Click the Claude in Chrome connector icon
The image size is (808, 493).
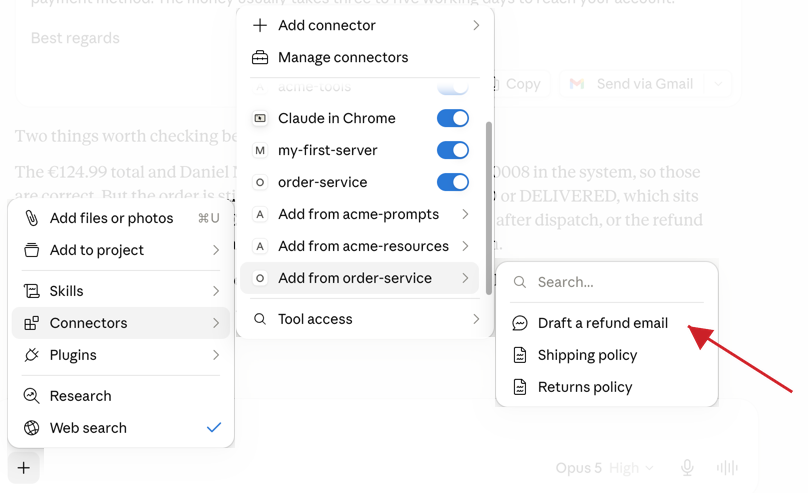260,118
